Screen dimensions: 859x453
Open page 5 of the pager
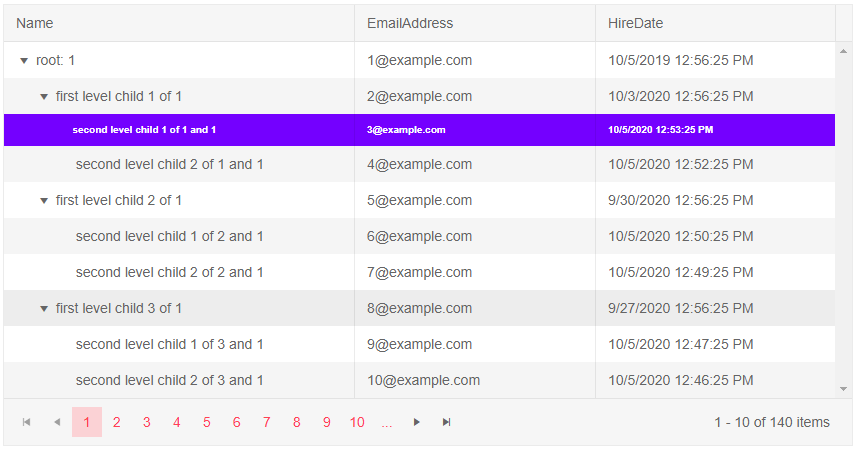tap(206, 422)
